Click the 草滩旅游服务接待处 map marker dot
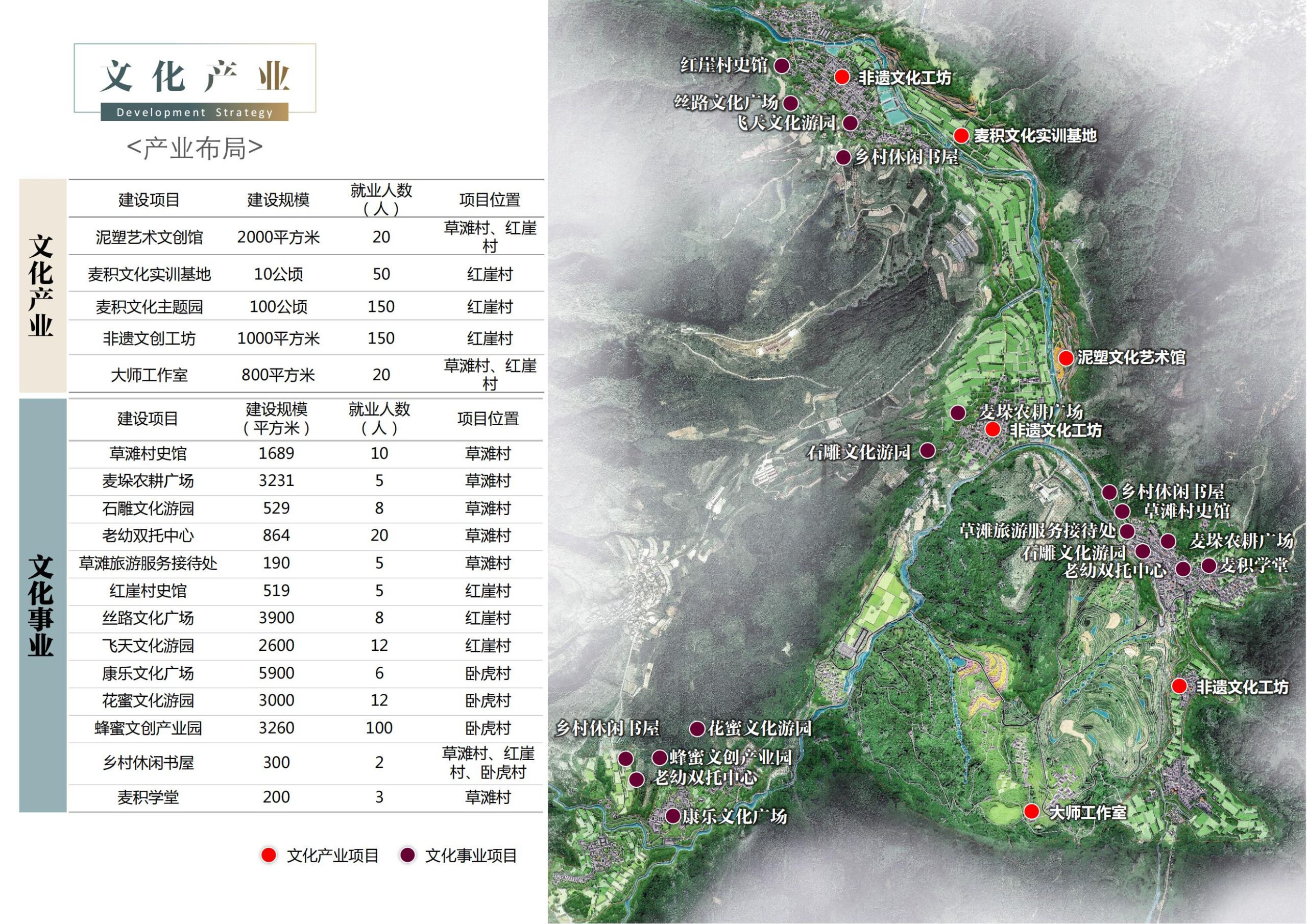 1127,531
